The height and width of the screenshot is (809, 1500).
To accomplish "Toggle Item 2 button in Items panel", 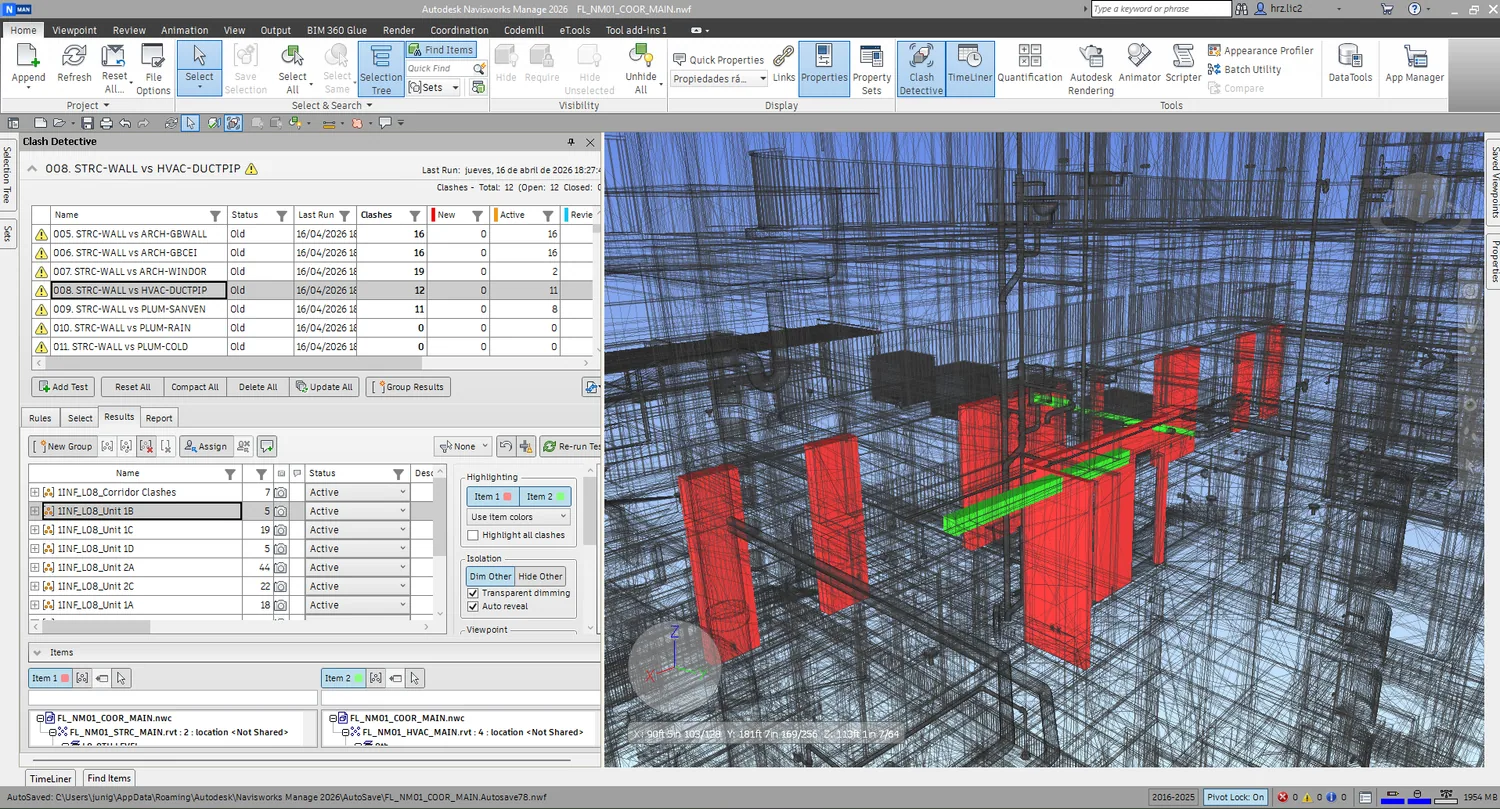I will click(x=343, y=678).
